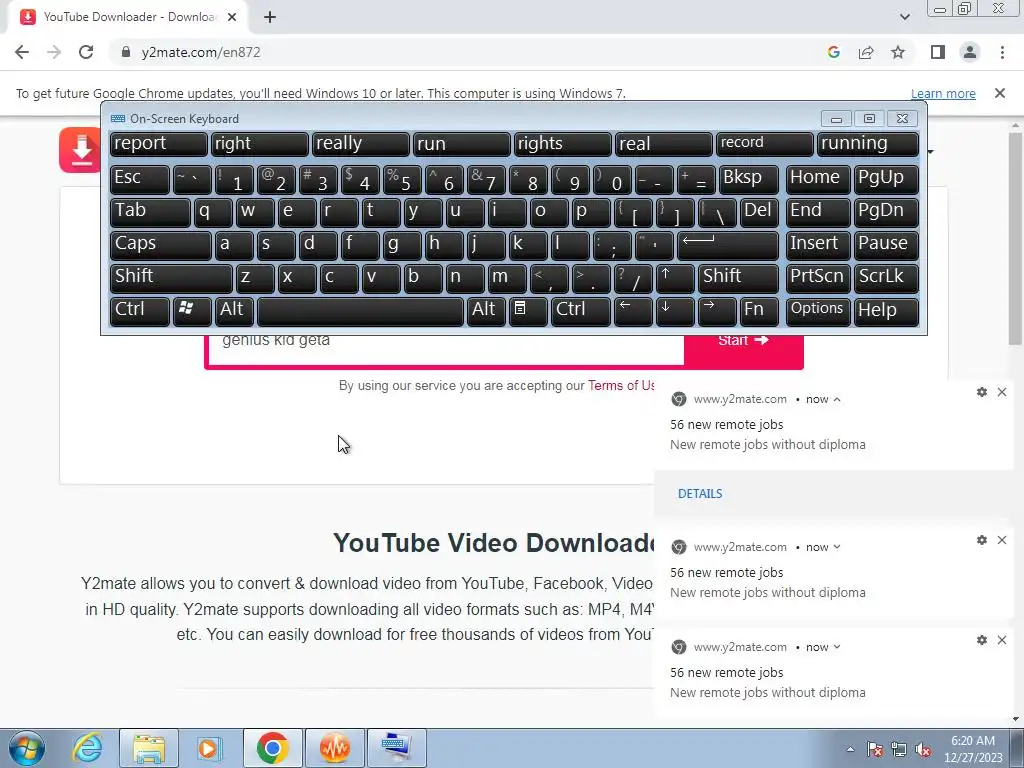1024x768 pixels.
Task: Click the Google search icon in address bar
Action: point(833,52)
